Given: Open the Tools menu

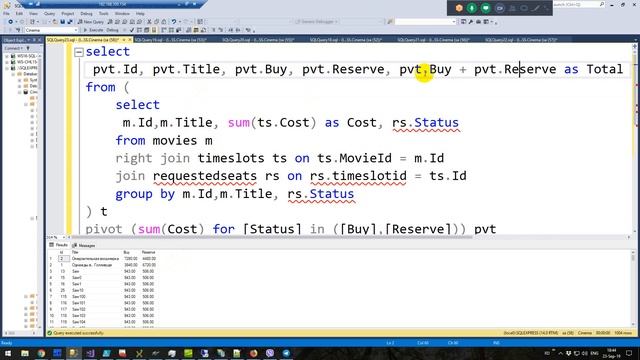Looking at the screenshot, I should (104, 13).
